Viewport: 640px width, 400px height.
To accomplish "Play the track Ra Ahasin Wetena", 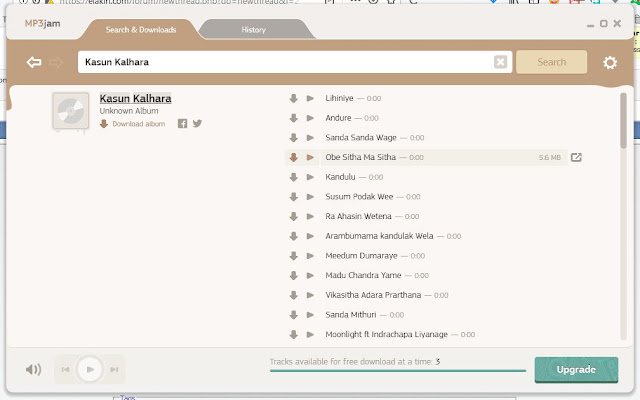I will point(310,216).
